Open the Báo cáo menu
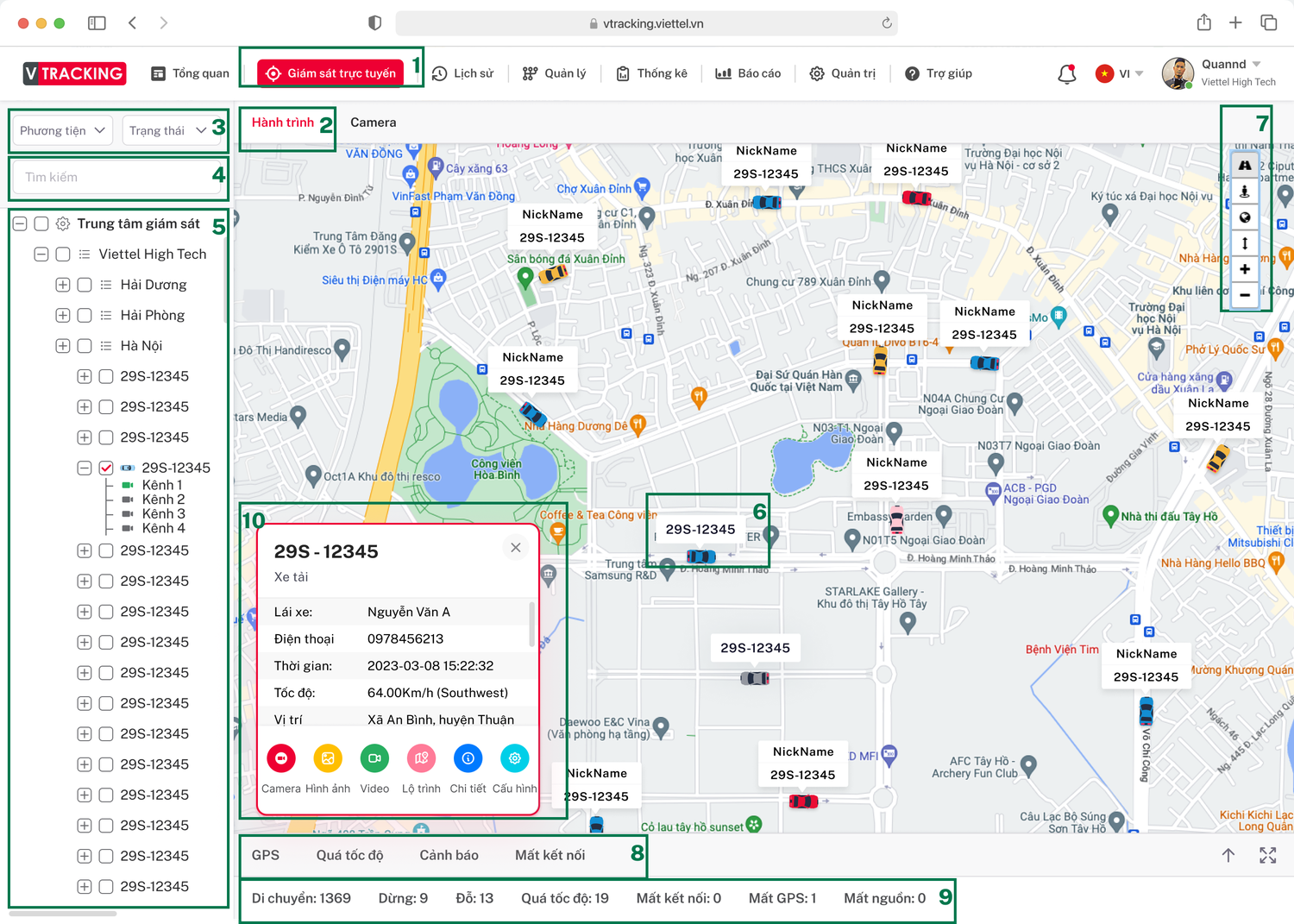This screenshot has width=1294, height=924. (748, 73)
